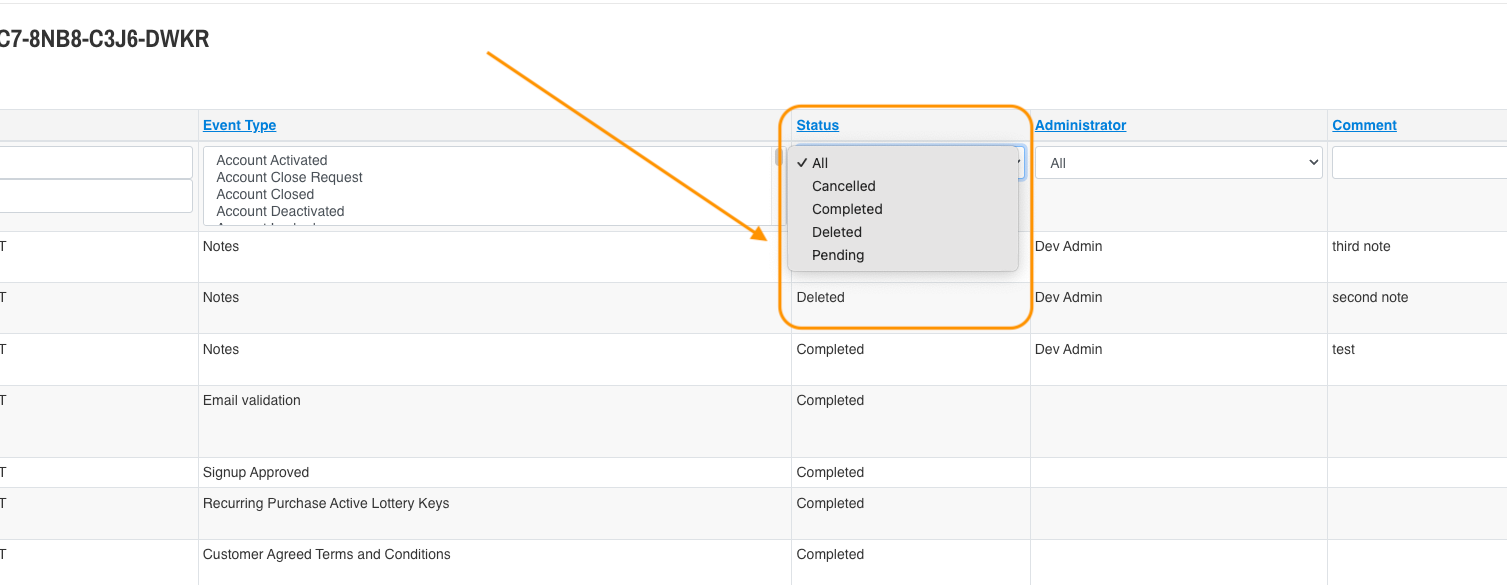Sort table by Administrator column header
The height and width of the screenshot is (585, 1507).
click(x=1080, y=125)
